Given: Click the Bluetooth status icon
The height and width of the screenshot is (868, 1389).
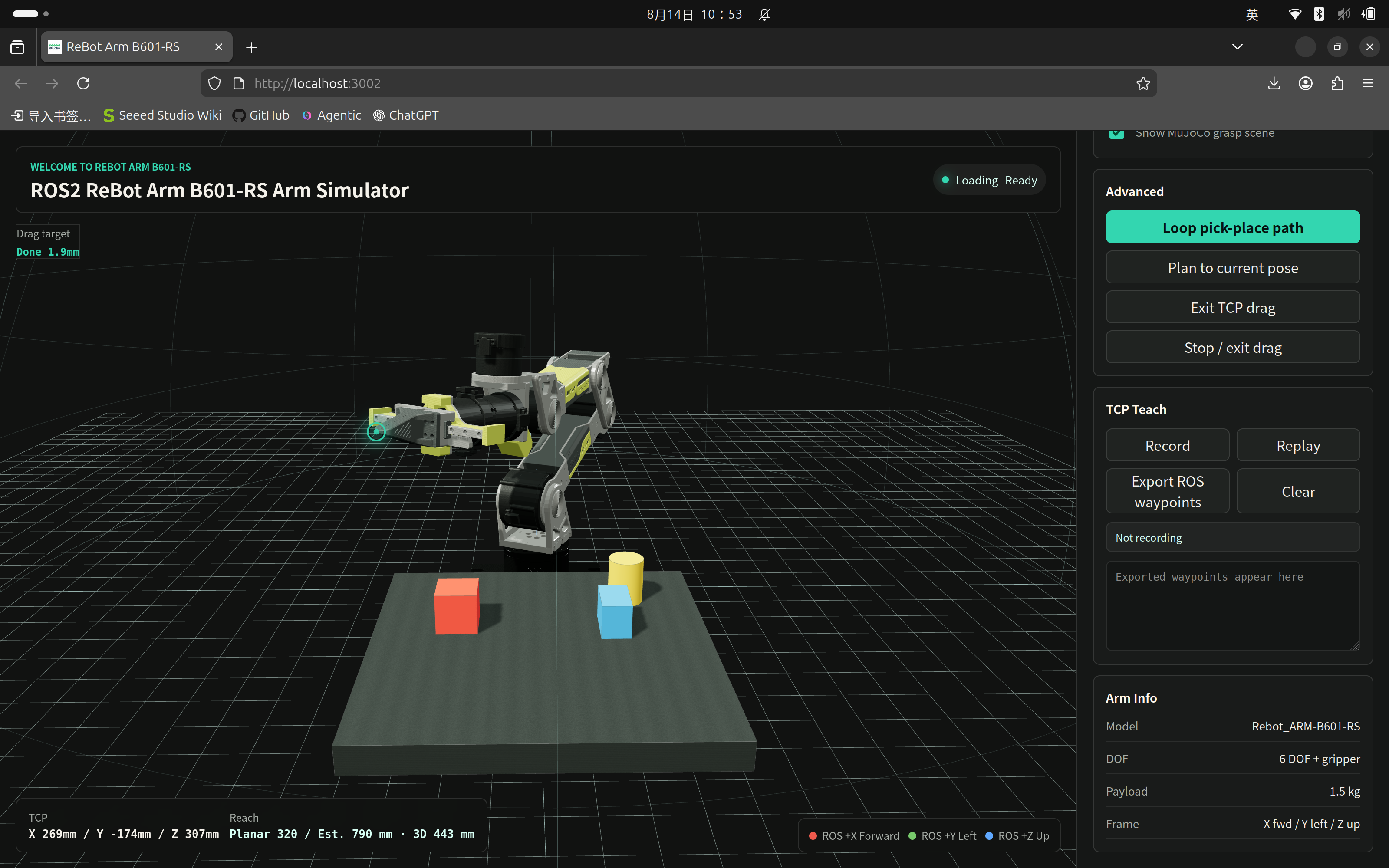Looking at the screenshot, I should click(1319, 14).
